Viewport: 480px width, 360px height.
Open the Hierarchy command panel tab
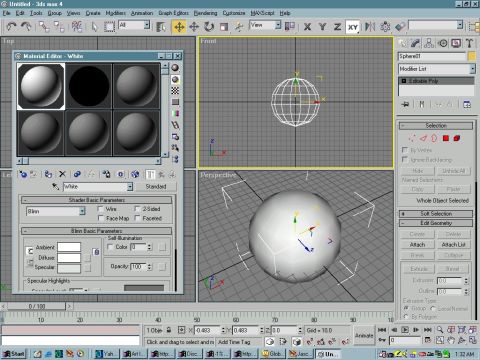point(429,43)
